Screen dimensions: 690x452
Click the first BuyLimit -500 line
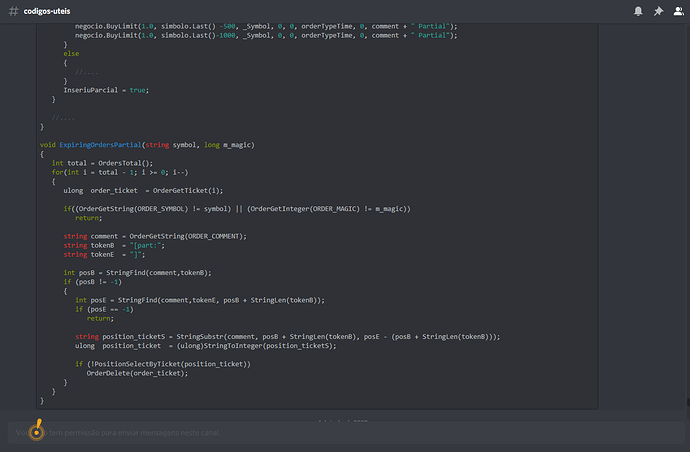tap(266, 26)
